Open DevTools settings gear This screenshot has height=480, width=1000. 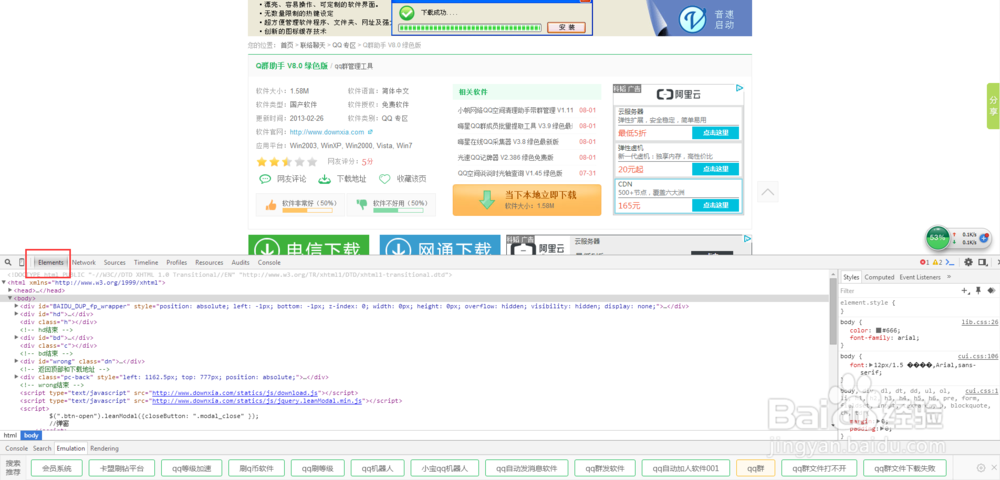coord(968,262)
